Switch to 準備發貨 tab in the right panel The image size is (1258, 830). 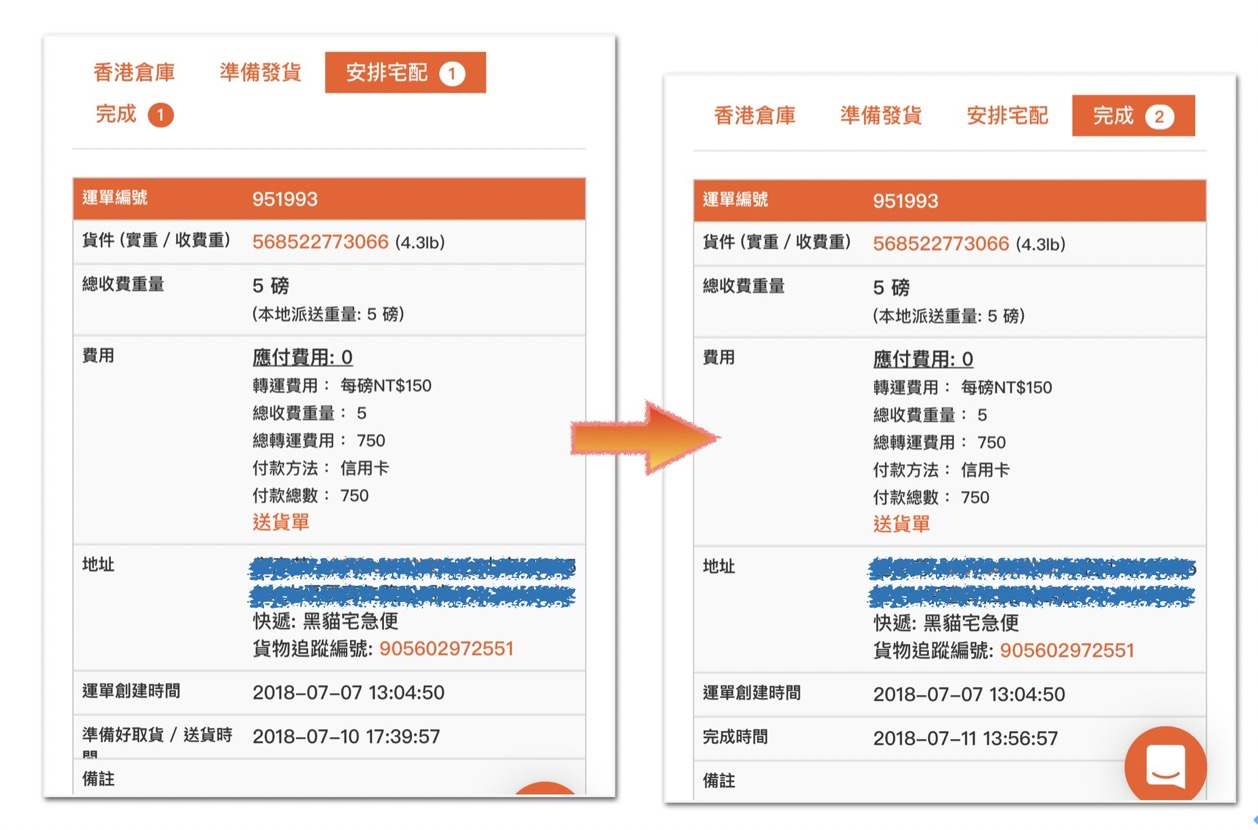(x=881, y=116)
